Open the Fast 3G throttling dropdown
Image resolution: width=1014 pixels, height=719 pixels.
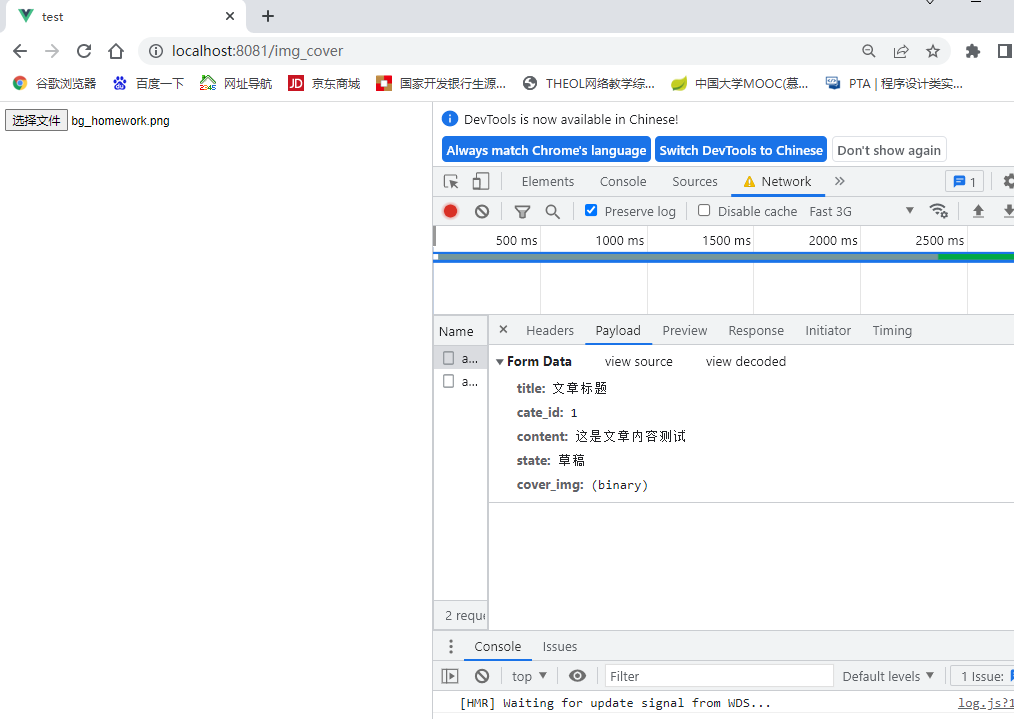click(x=880, y=211)
